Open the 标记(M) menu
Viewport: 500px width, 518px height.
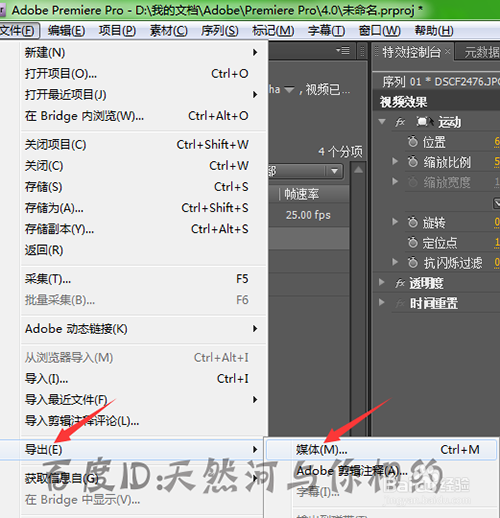coord(273,31)
